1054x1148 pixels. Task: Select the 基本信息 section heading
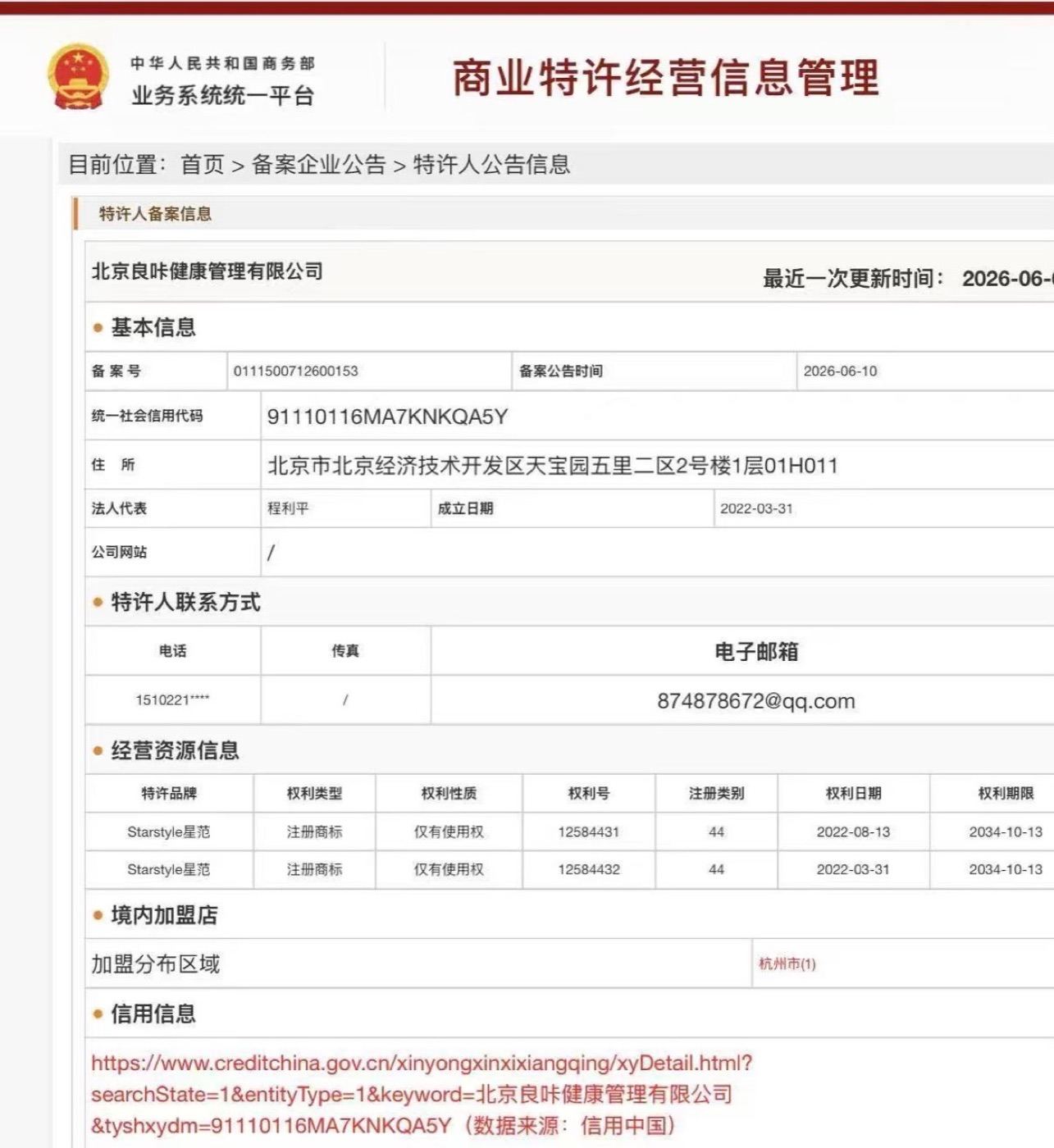tap(153, 327)
